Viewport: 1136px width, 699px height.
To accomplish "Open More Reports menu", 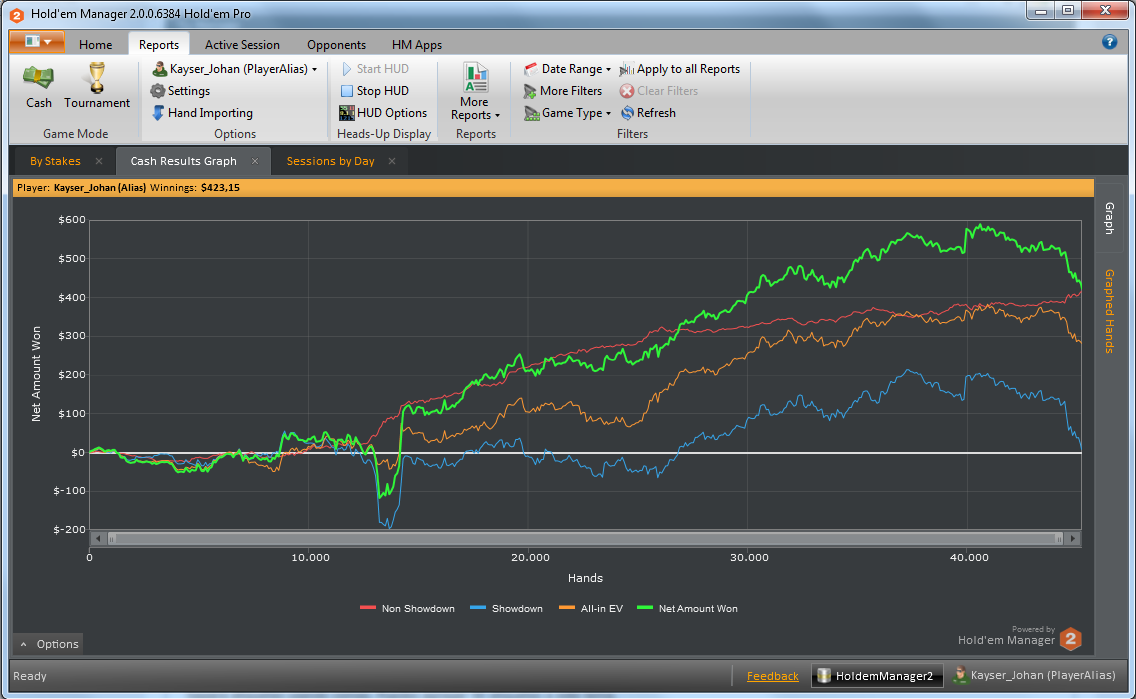I will point(475,92).
